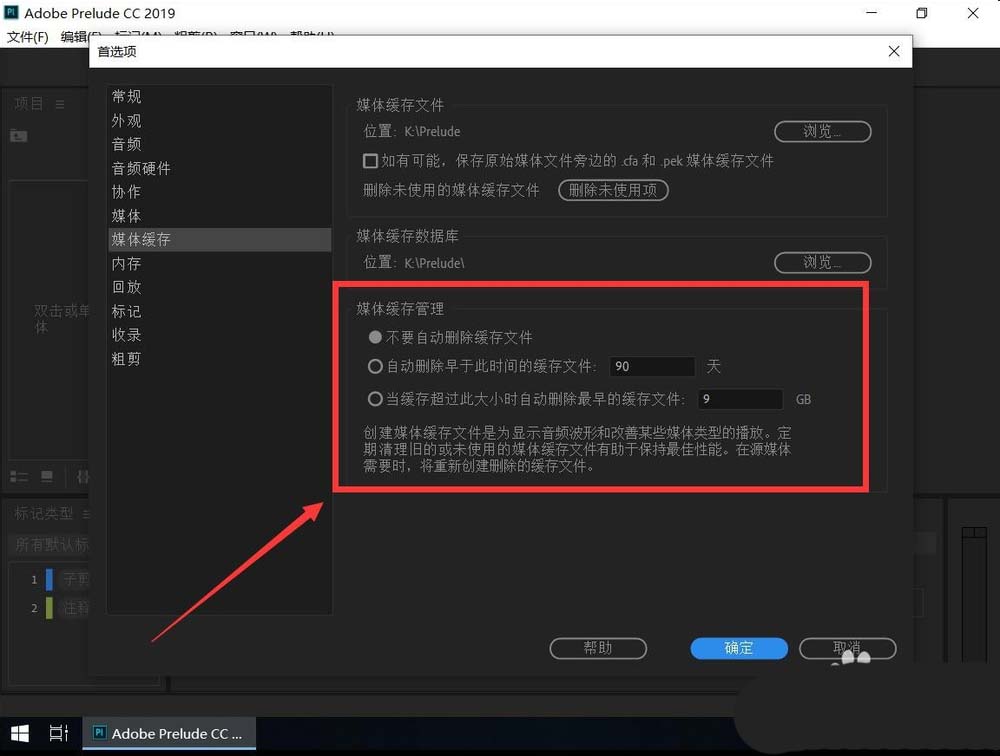Open the Project panel menu icon
This screenshot has height=756, width=1000.
click(60, 103)
